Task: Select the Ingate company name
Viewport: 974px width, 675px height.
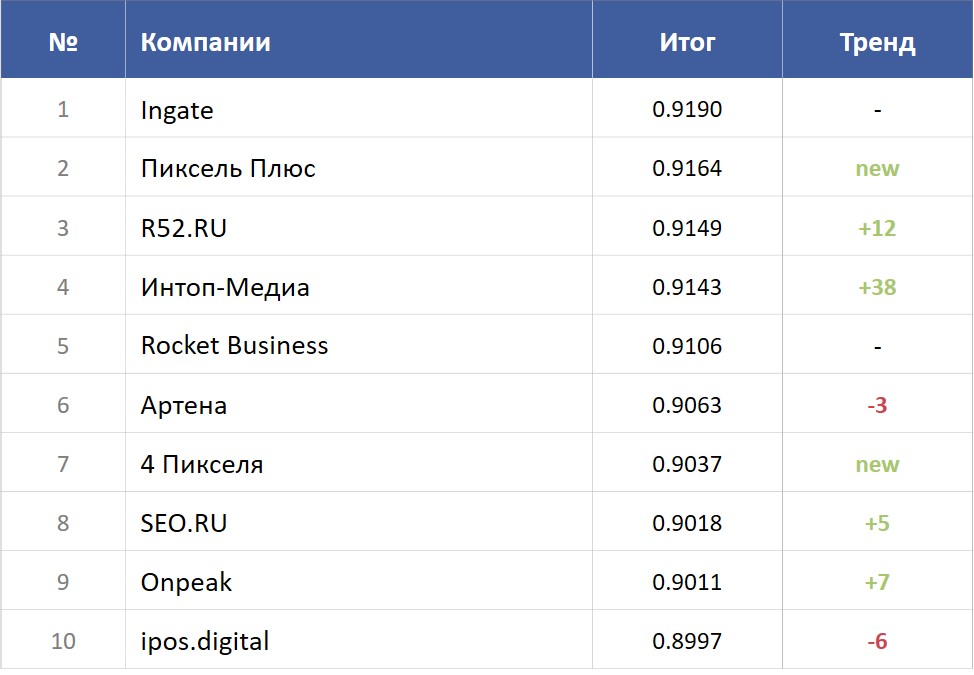Action: (x=177, y=110)
